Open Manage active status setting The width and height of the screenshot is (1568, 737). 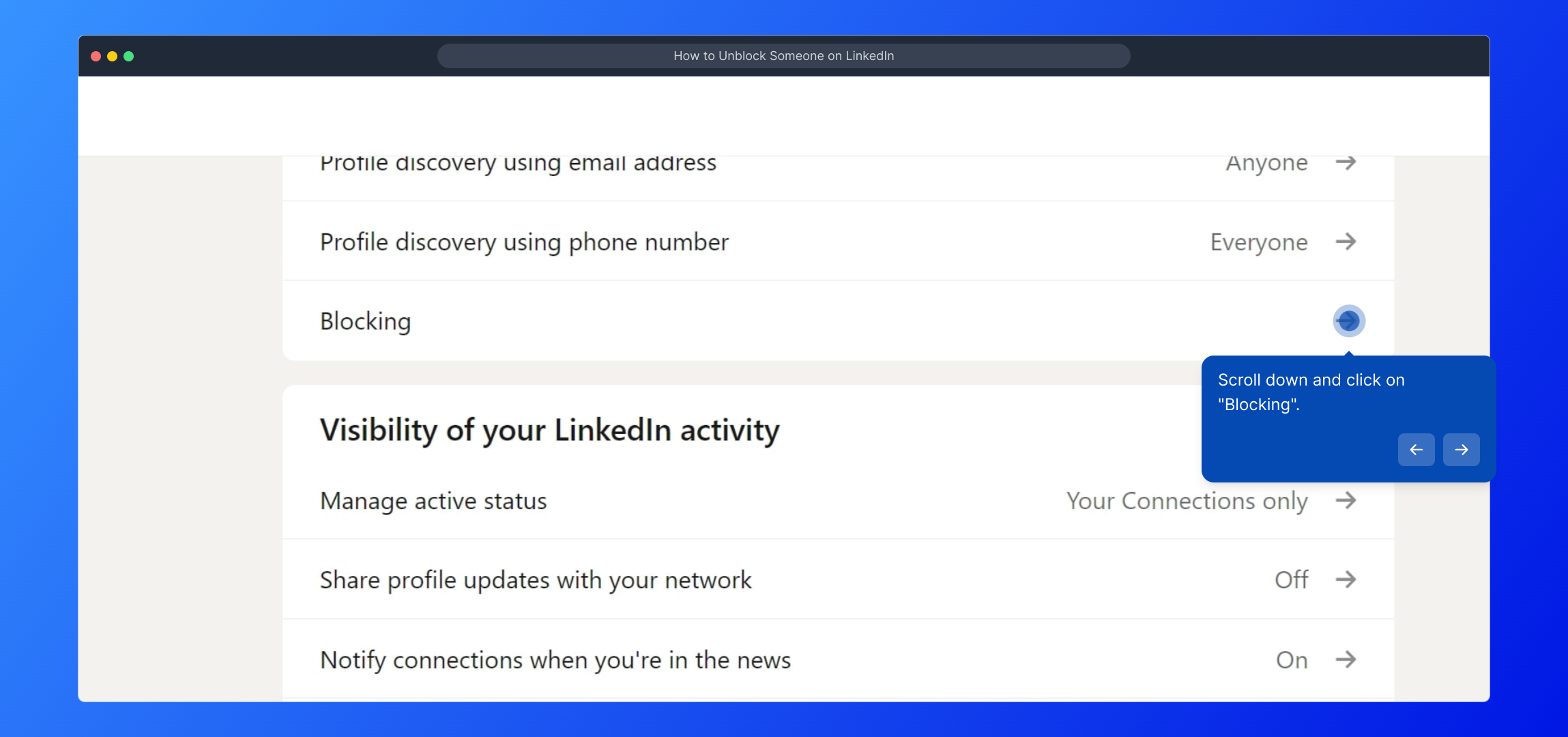(433, 502)
